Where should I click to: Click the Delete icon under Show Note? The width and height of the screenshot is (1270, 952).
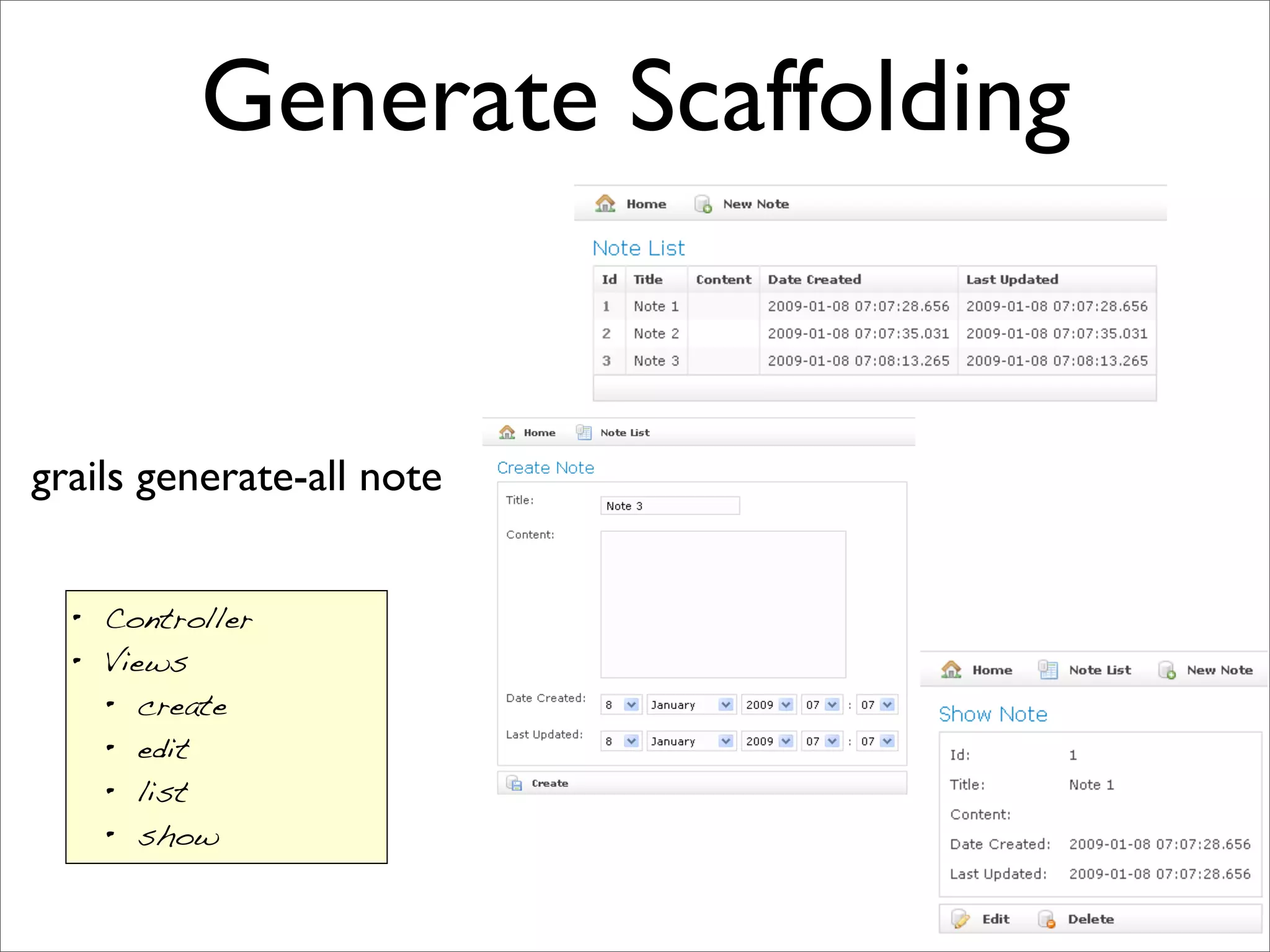click(x=1047, y=919)
